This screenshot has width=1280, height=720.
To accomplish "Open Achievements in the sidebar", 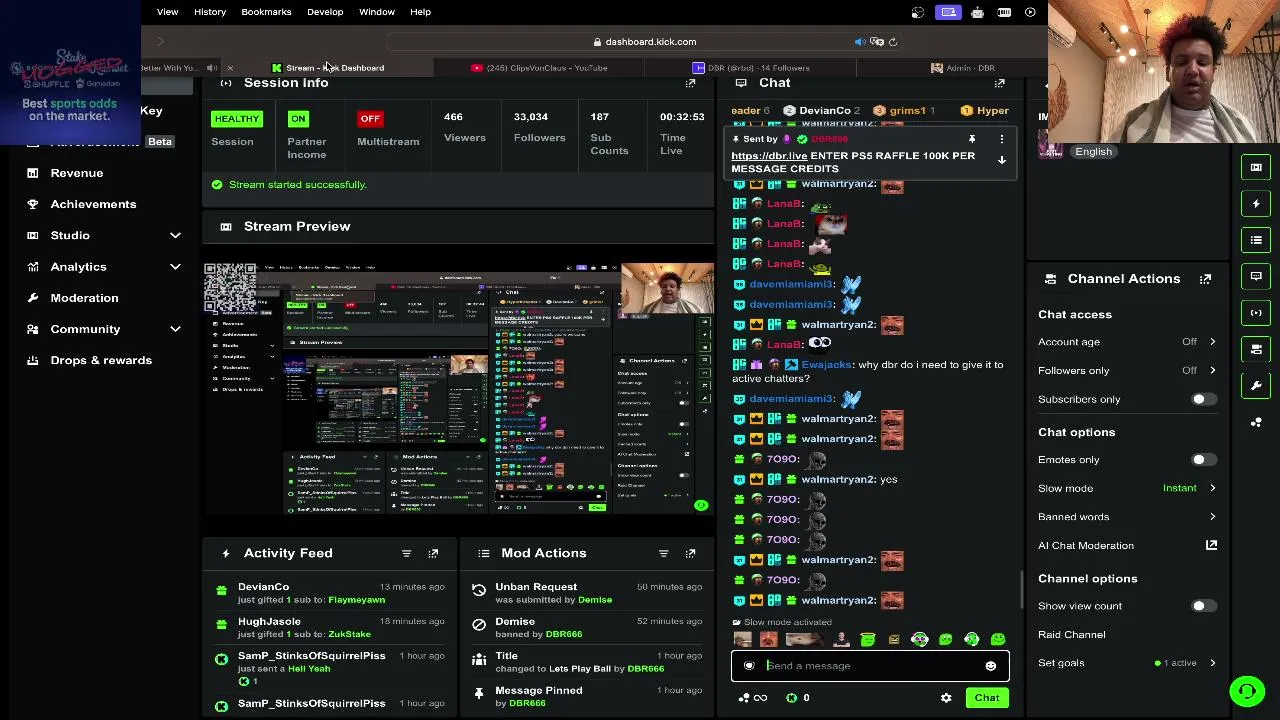I will point(93,204).
